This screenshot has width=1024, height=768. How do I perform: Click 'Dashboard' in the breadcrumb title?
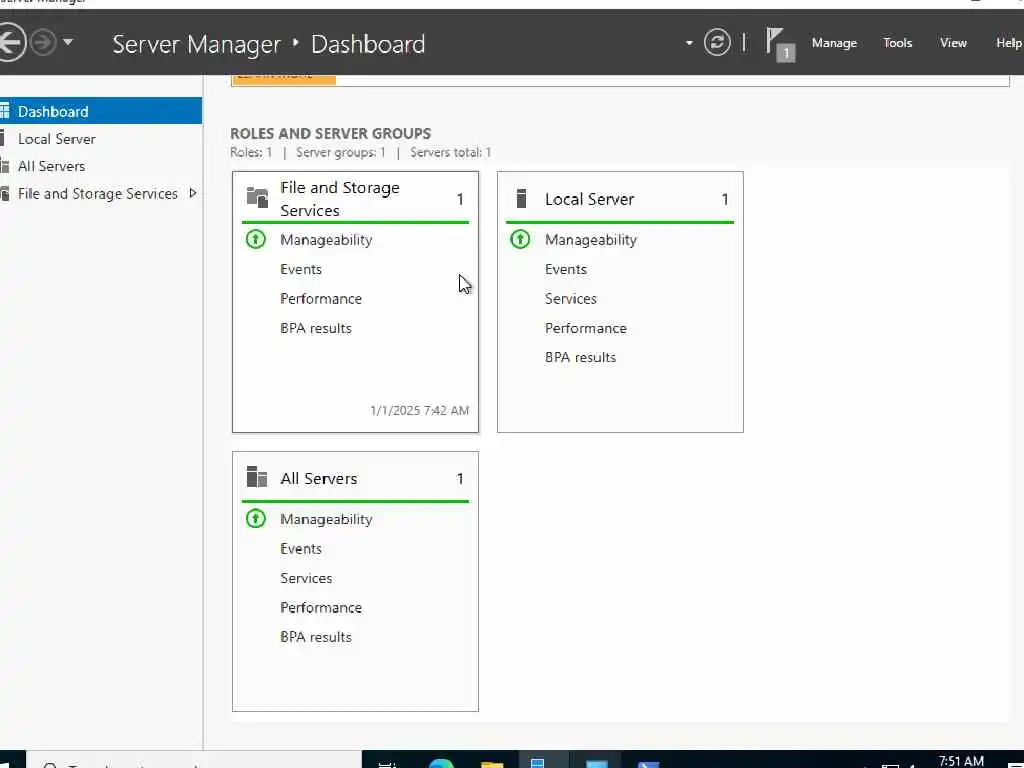click(x=368, y=44)
